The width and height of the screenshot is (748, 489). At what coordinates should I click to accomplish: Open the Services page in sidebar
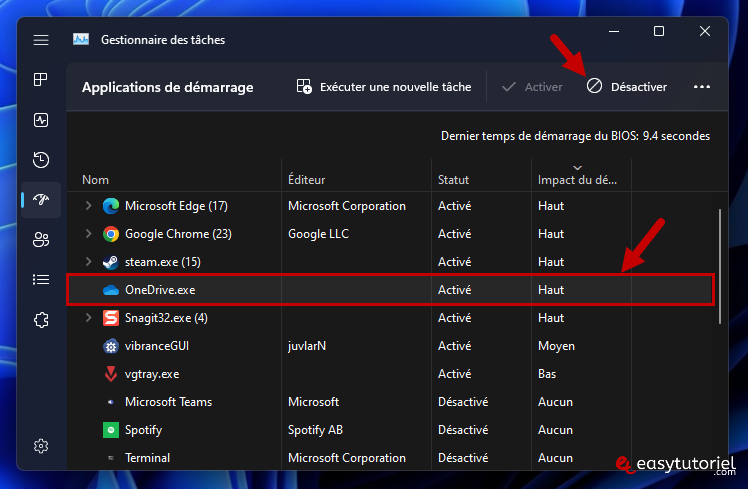(x=41, y=320)
